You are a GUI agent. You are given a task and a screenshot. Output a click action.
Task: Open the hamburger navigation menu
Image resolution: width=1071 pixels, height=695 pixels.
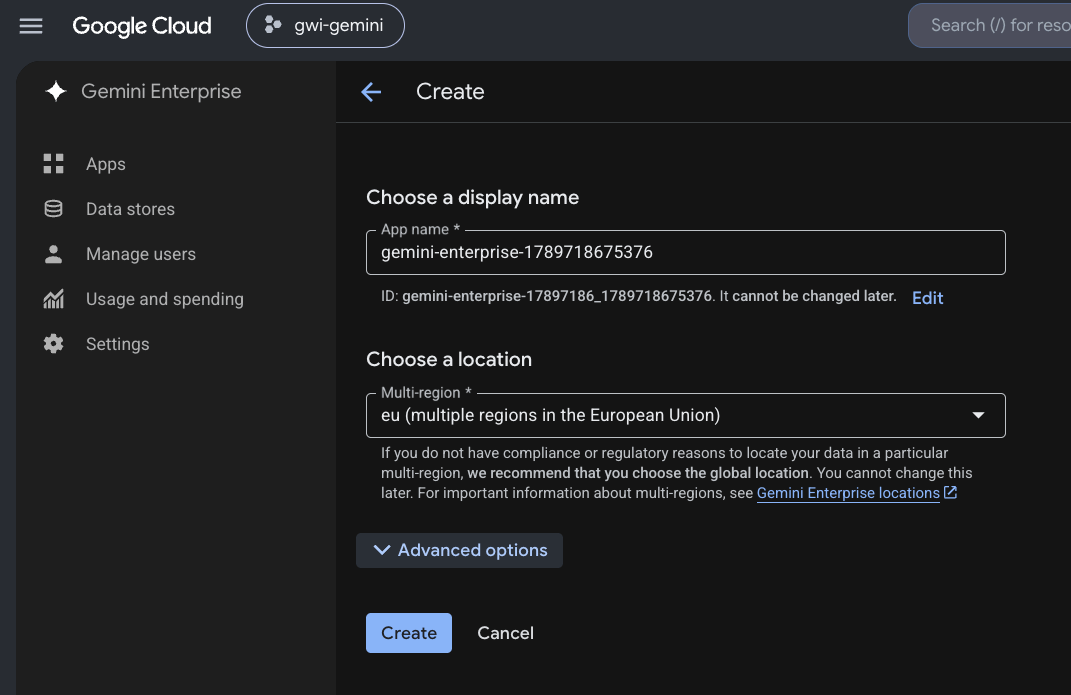coord(31,26)
